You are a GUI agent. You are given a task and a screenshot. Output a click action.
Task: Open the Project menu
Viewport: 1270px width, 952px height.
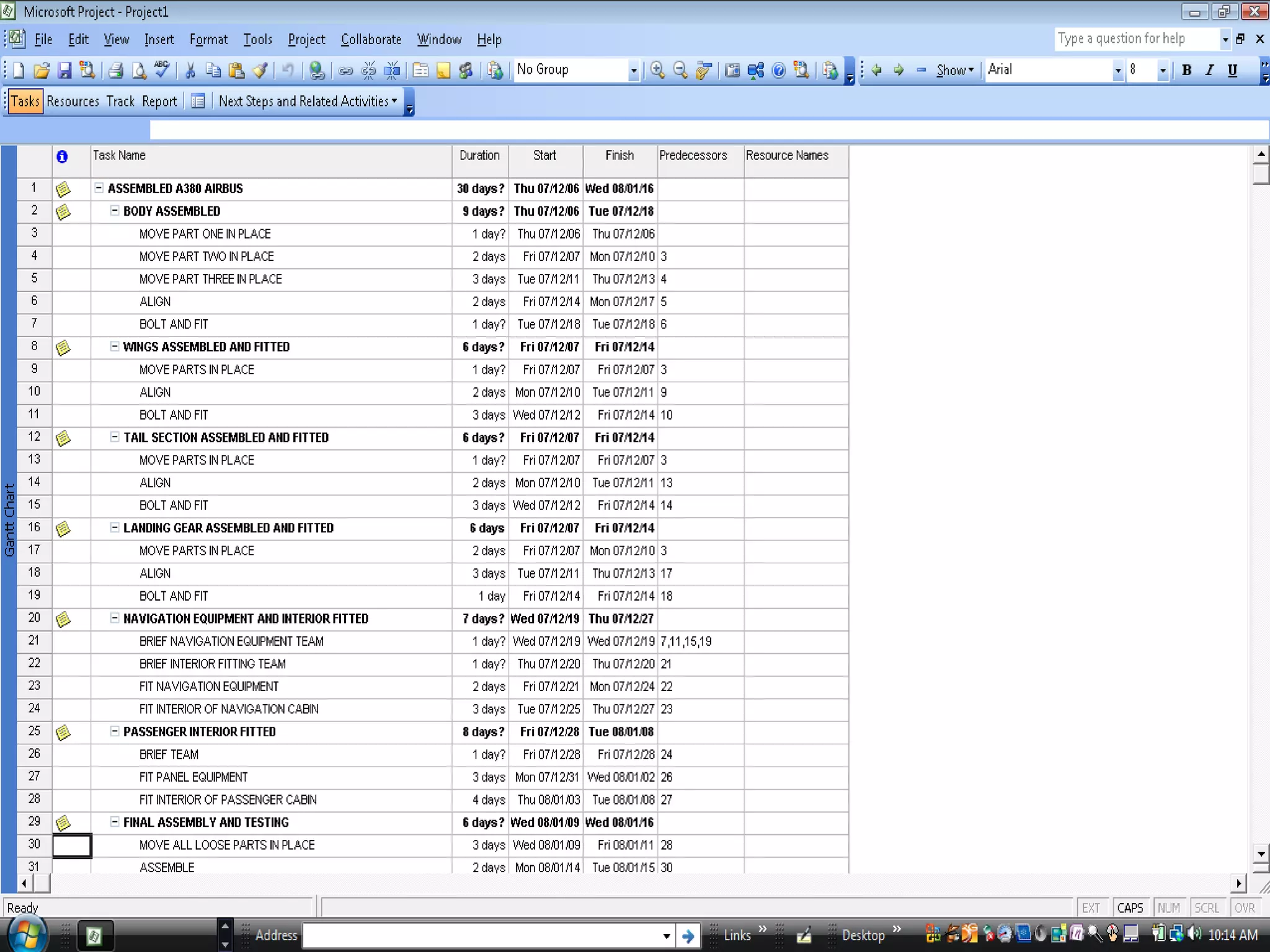[x=306, y=40]
